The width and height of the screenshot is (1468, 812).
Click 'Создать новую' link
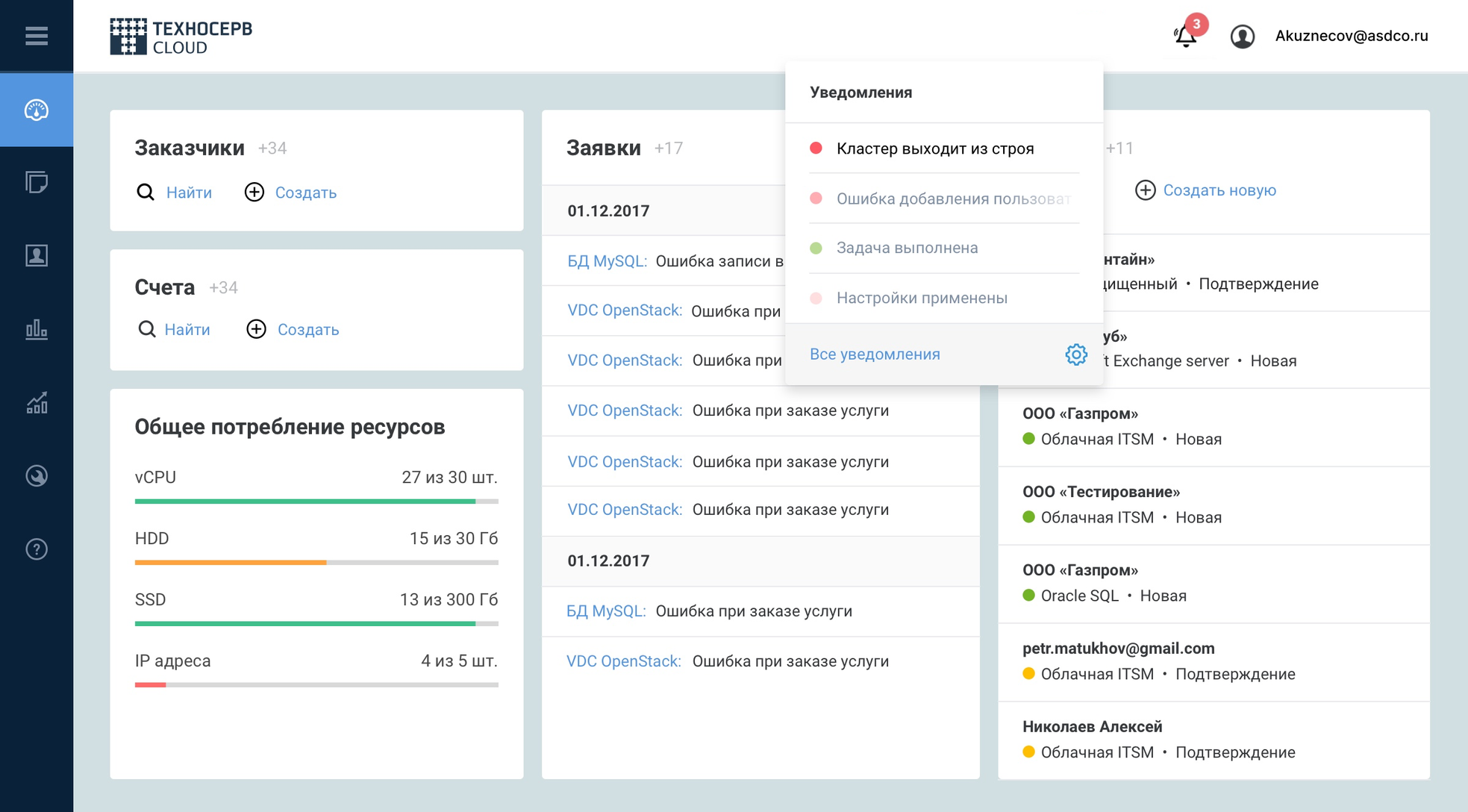click(1219, 190)
